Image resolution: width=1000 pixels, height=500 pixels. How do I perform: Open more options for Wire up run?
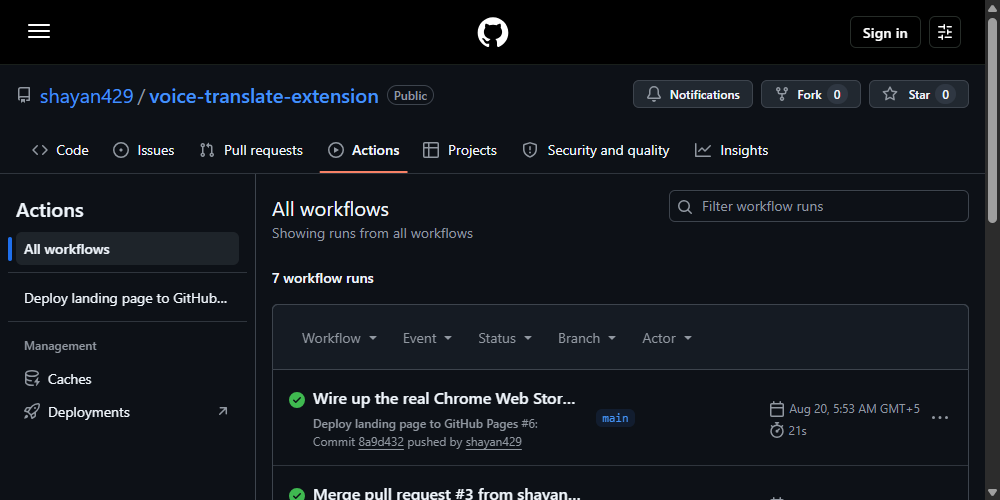(939, 418)
